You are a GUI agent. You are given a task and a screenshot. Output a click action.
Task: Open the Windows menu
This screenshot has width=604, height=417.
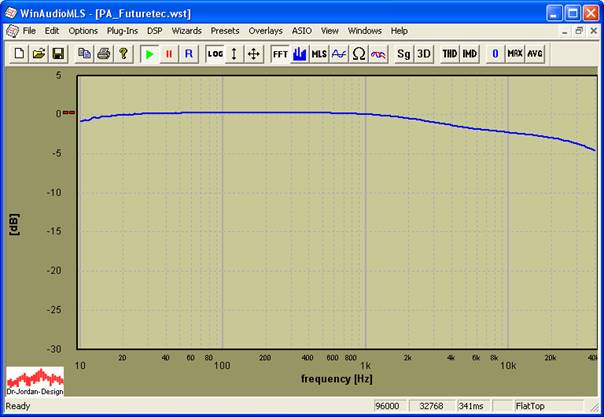(x=364, y=31)
